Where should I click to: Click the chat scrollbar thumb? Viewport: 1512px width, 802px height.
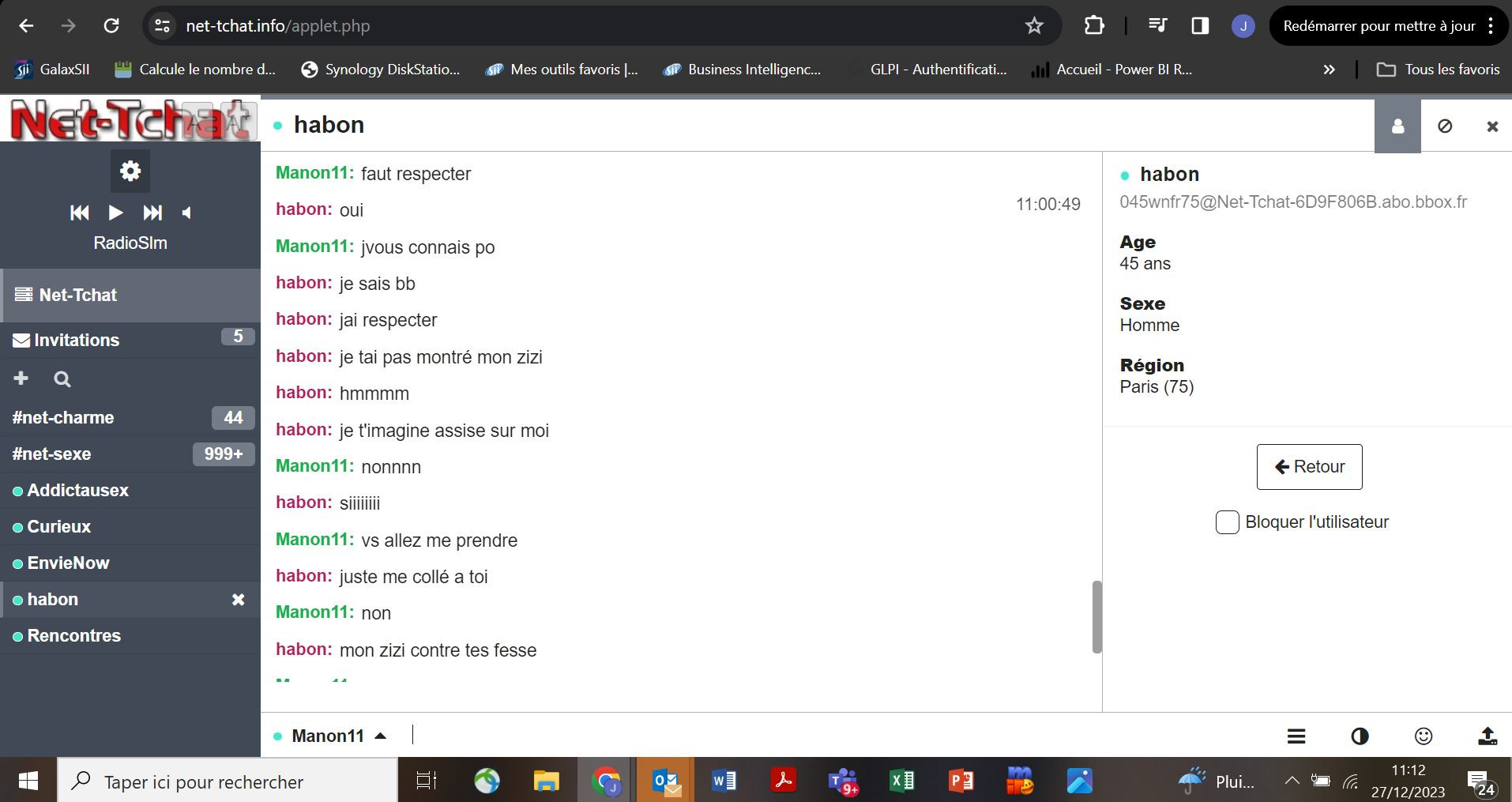click(x=1096, y=617)
